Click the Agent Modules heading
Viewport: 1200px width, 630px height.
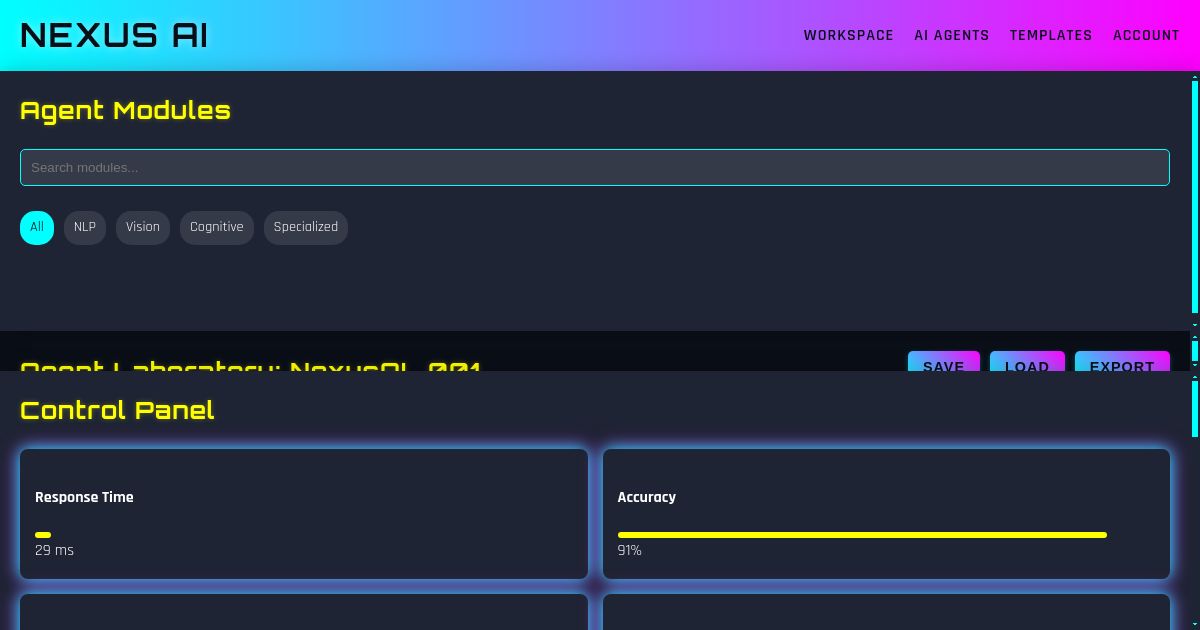point(125,111)
